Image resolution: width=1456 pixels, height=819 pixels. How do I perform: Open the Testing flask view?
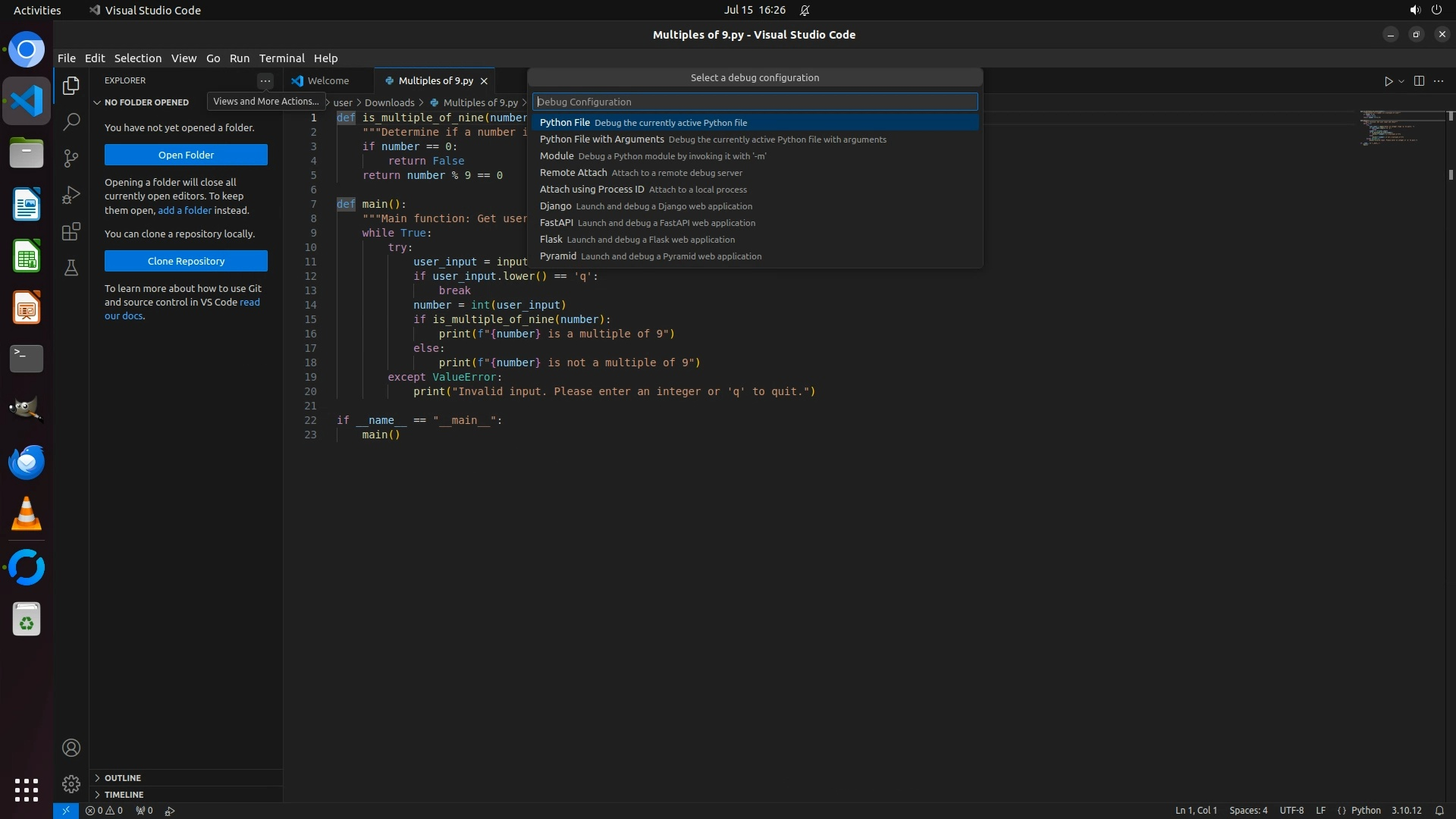[x=71, y=268]
